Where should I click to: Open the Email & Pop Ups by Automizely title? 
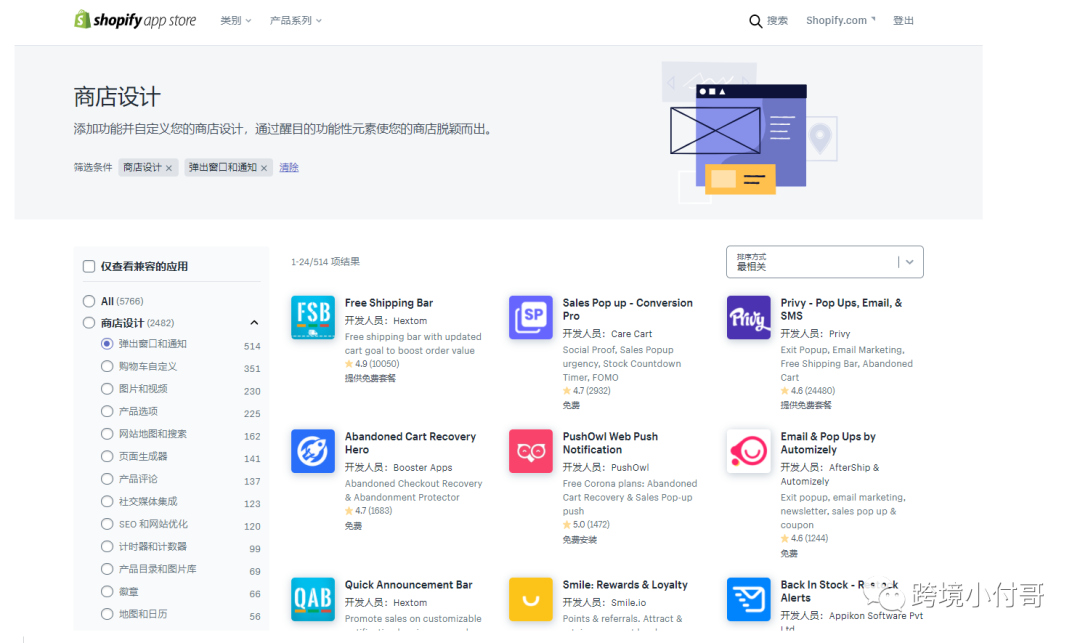pos(828,443)
